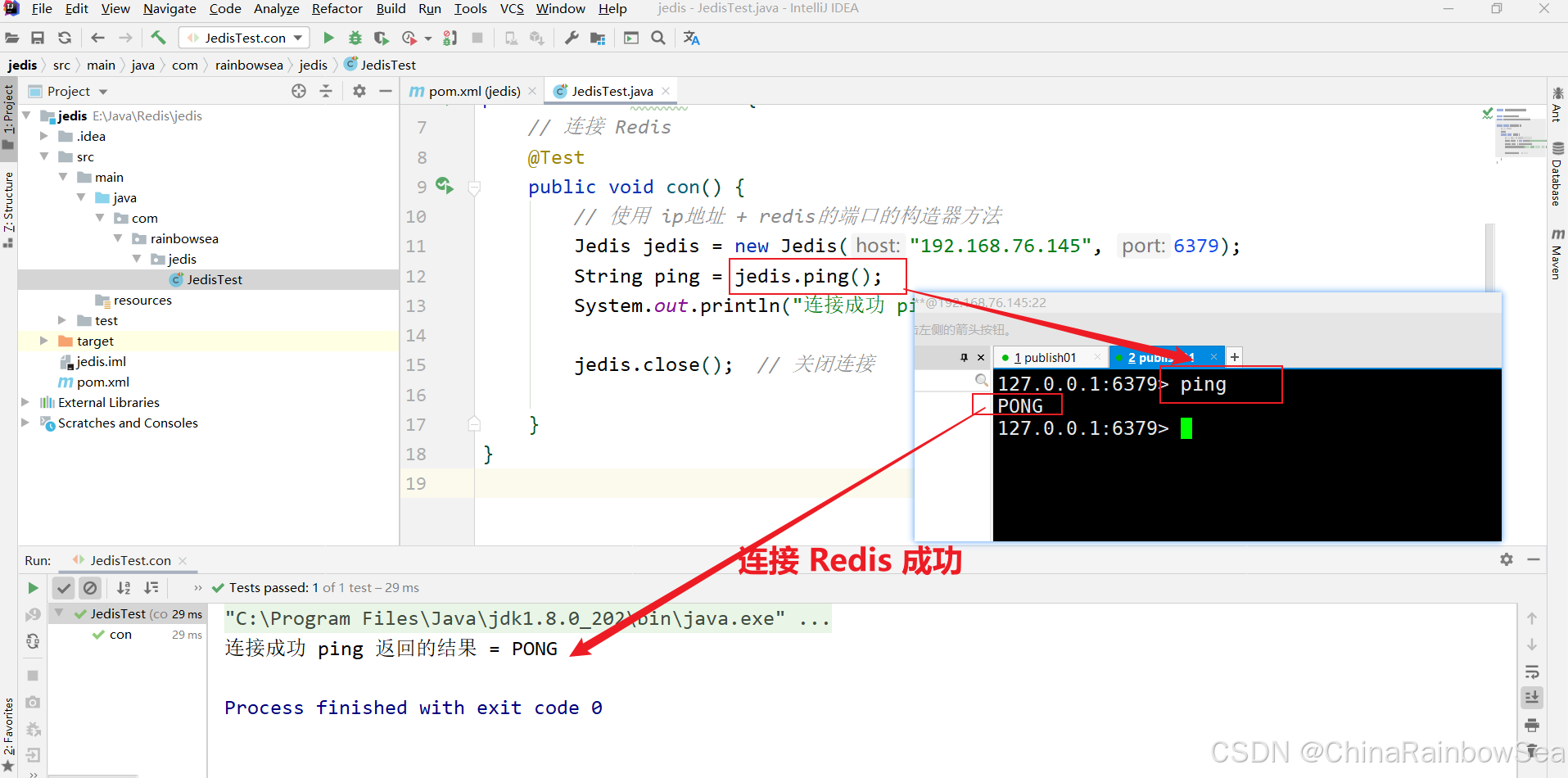Collapse the rainbowsea package node
The image size is (1568, 778).
pyautogui.click(x=120, y=238)
